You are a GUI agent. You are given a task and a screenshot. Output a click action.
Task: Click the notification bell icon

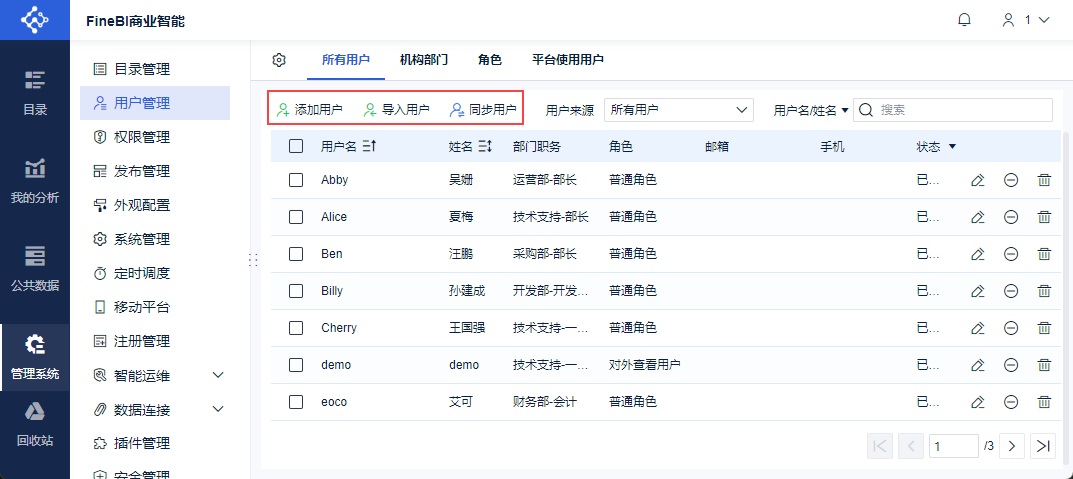(964, 20)
